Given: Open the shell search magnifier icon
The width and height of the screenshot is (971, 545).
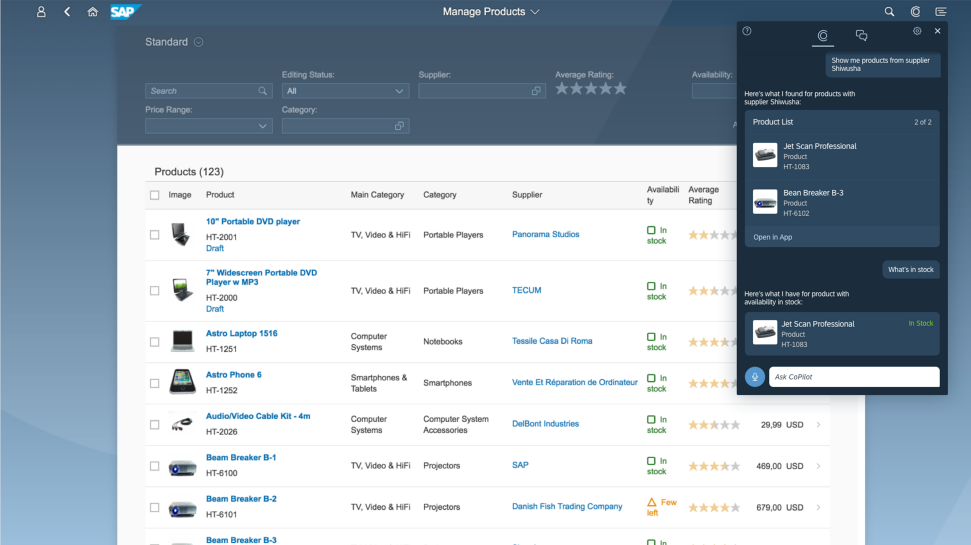Looking at the screenshot, I should click(889, 12).
